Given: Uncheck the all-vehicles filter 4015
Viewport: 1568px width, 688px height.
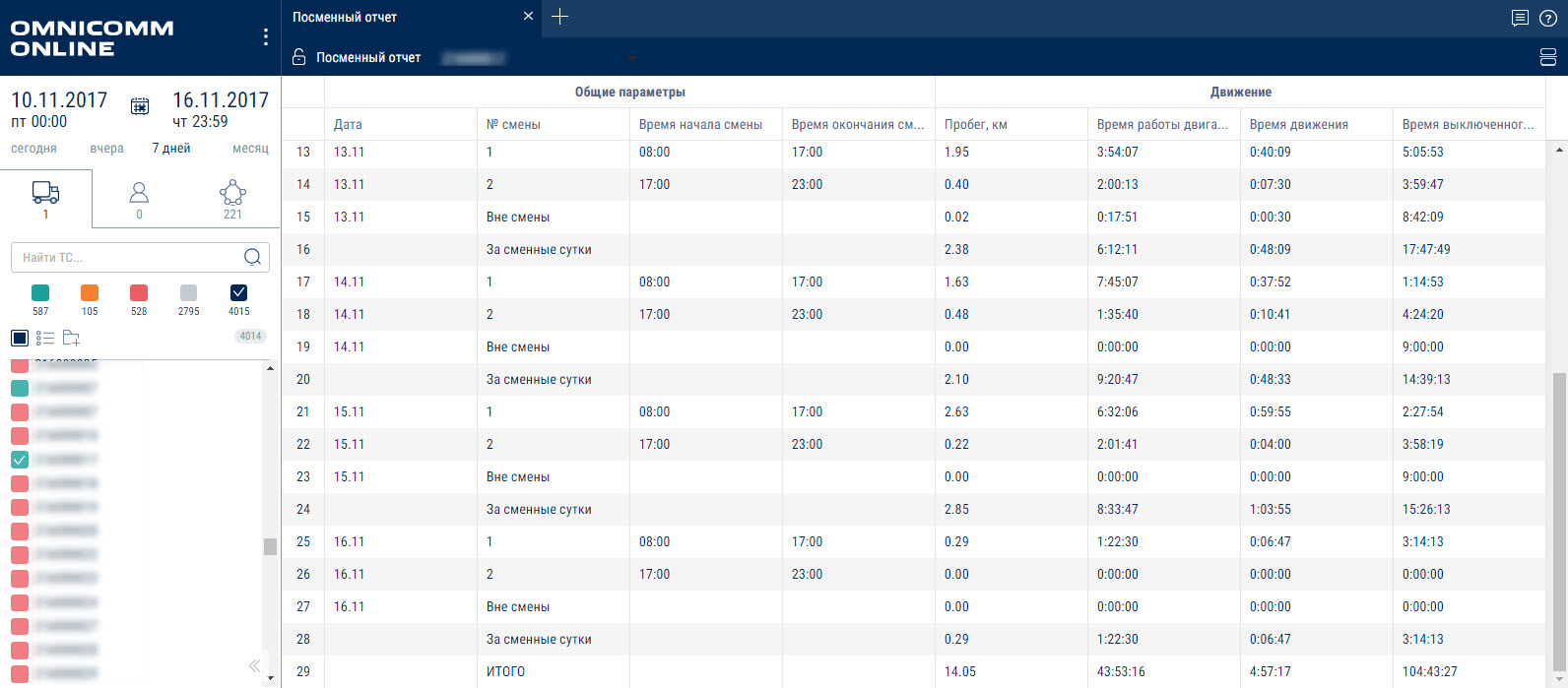Looking at the screenshot, I should coord(238,292).
